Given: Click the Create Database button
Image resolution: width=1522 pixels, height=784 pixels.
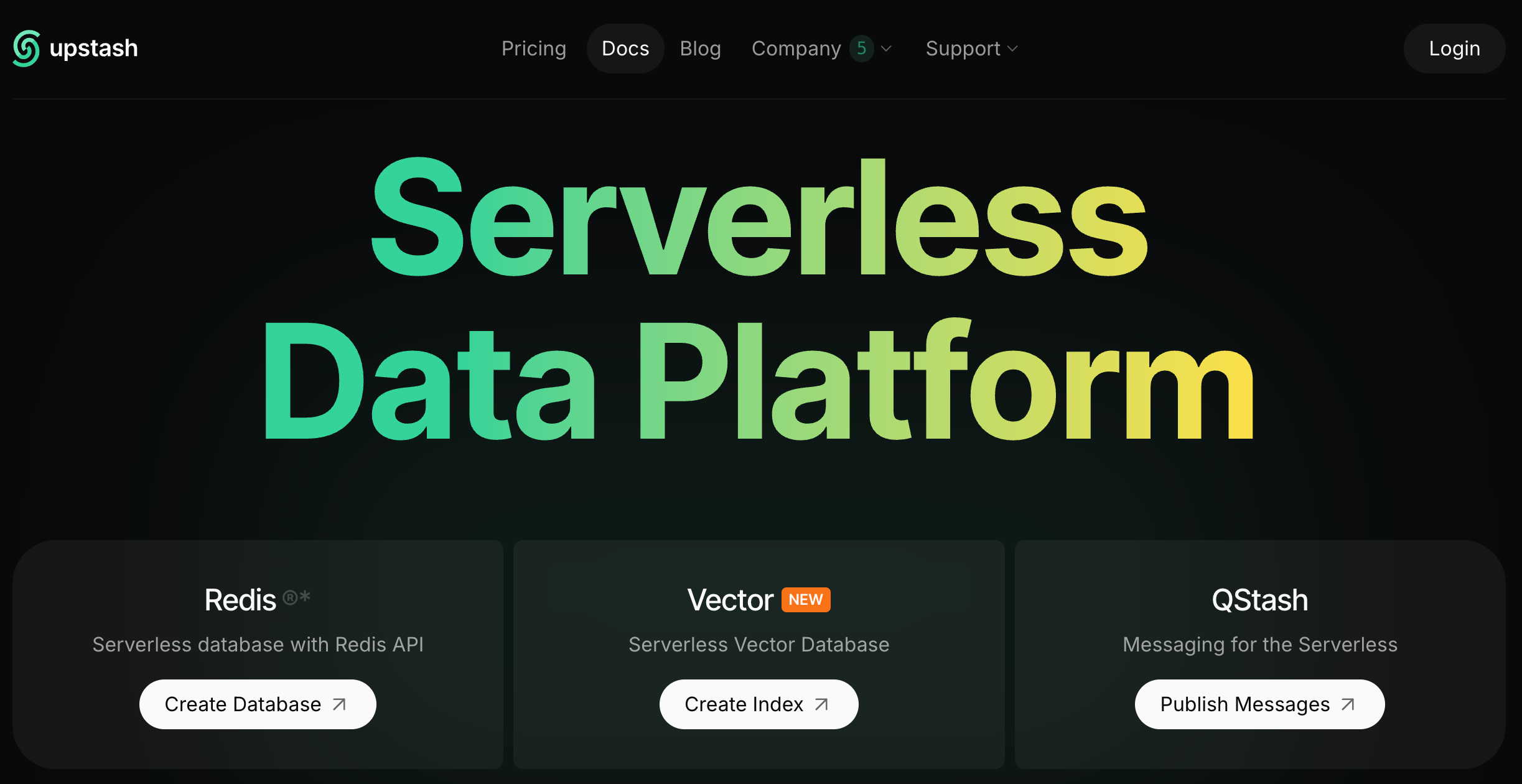Looking at the screenshot, I should 243,704.
